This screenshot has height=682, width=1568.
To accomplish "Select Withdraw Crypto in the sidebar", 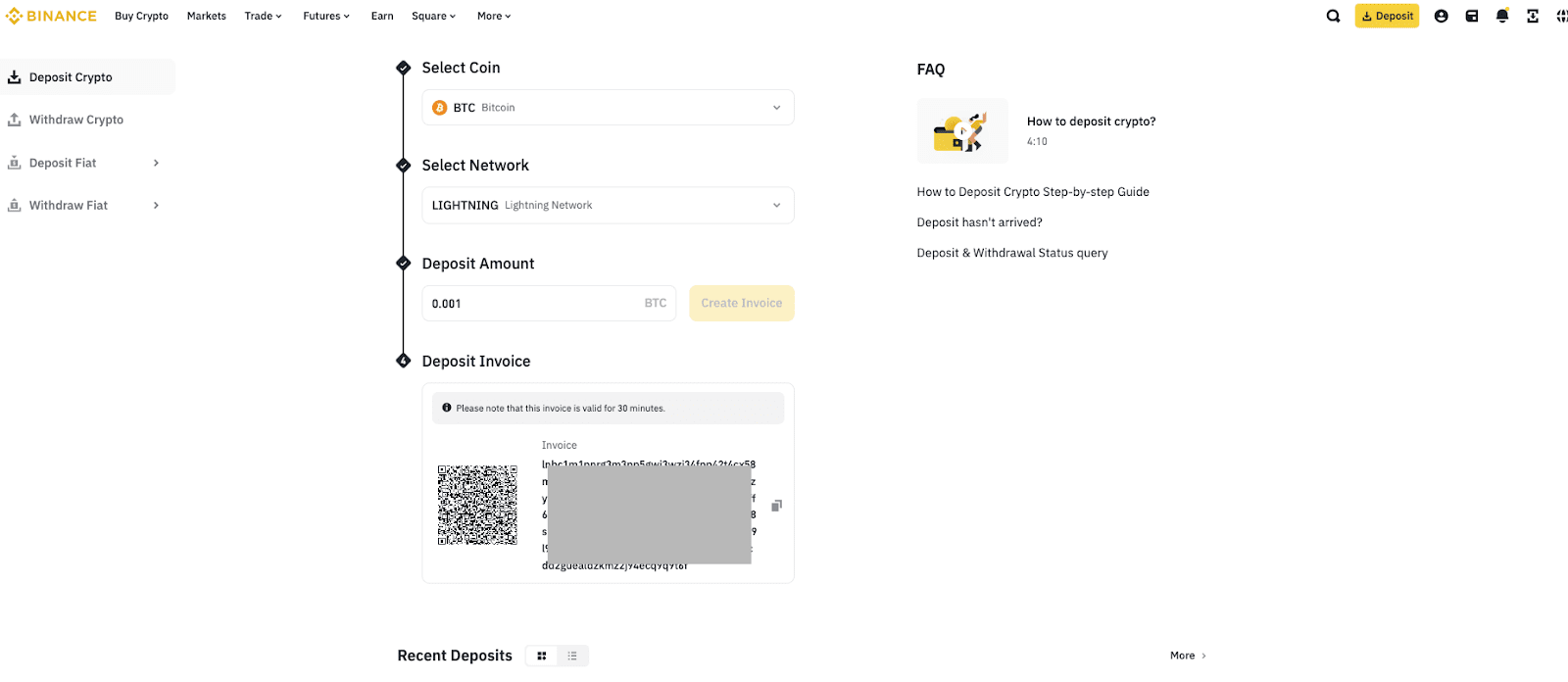I will pyautogui.click(x=76, y=120).
